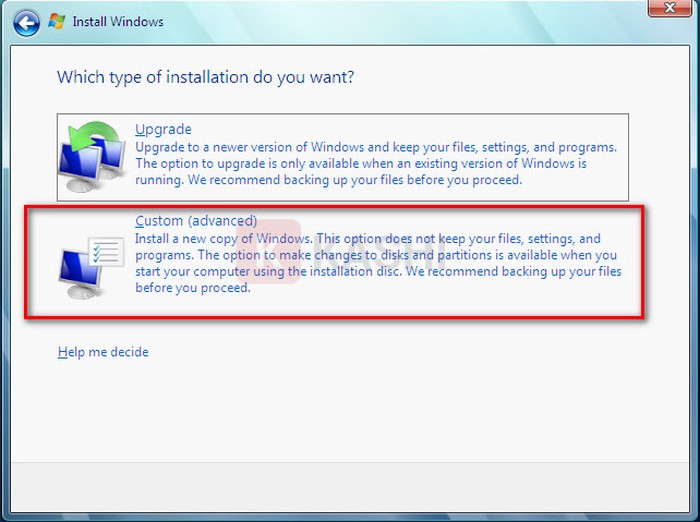
Task: Choose the Upgrade option title
Action: [x=163, y=129]
